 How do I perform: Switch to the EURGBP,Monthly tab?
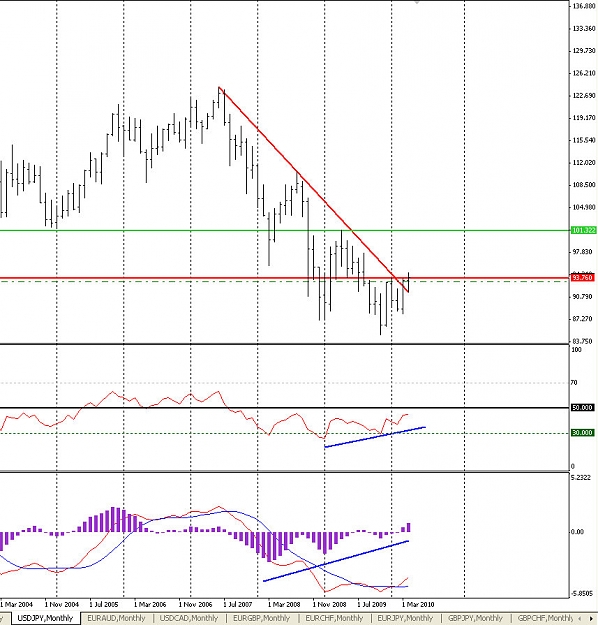tap(261, 618)
